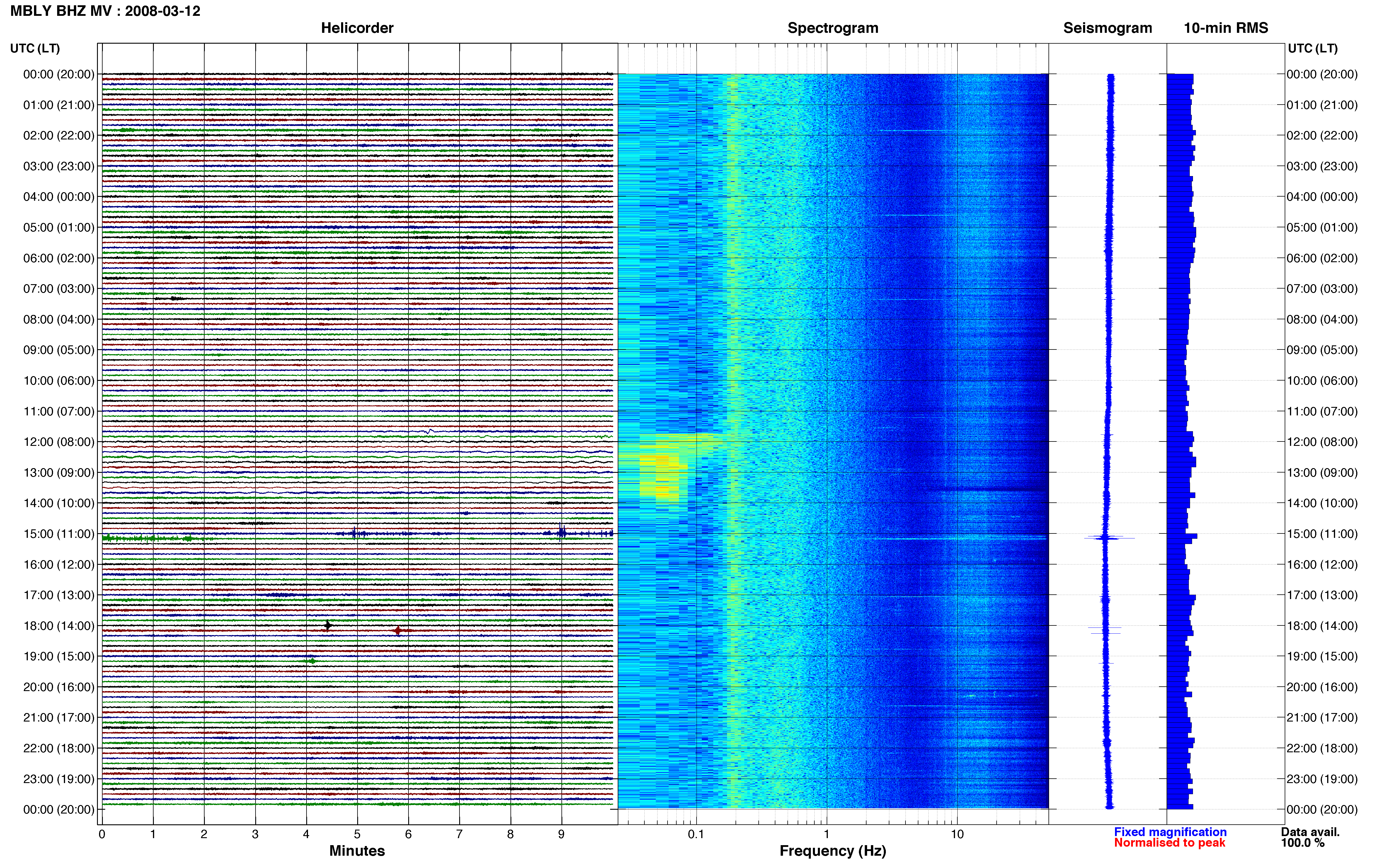Click left time label '05:00 (01:00)'
The height and width of the screenshot is (868, 1389).
pyautogui.click(x=59, y=227)
